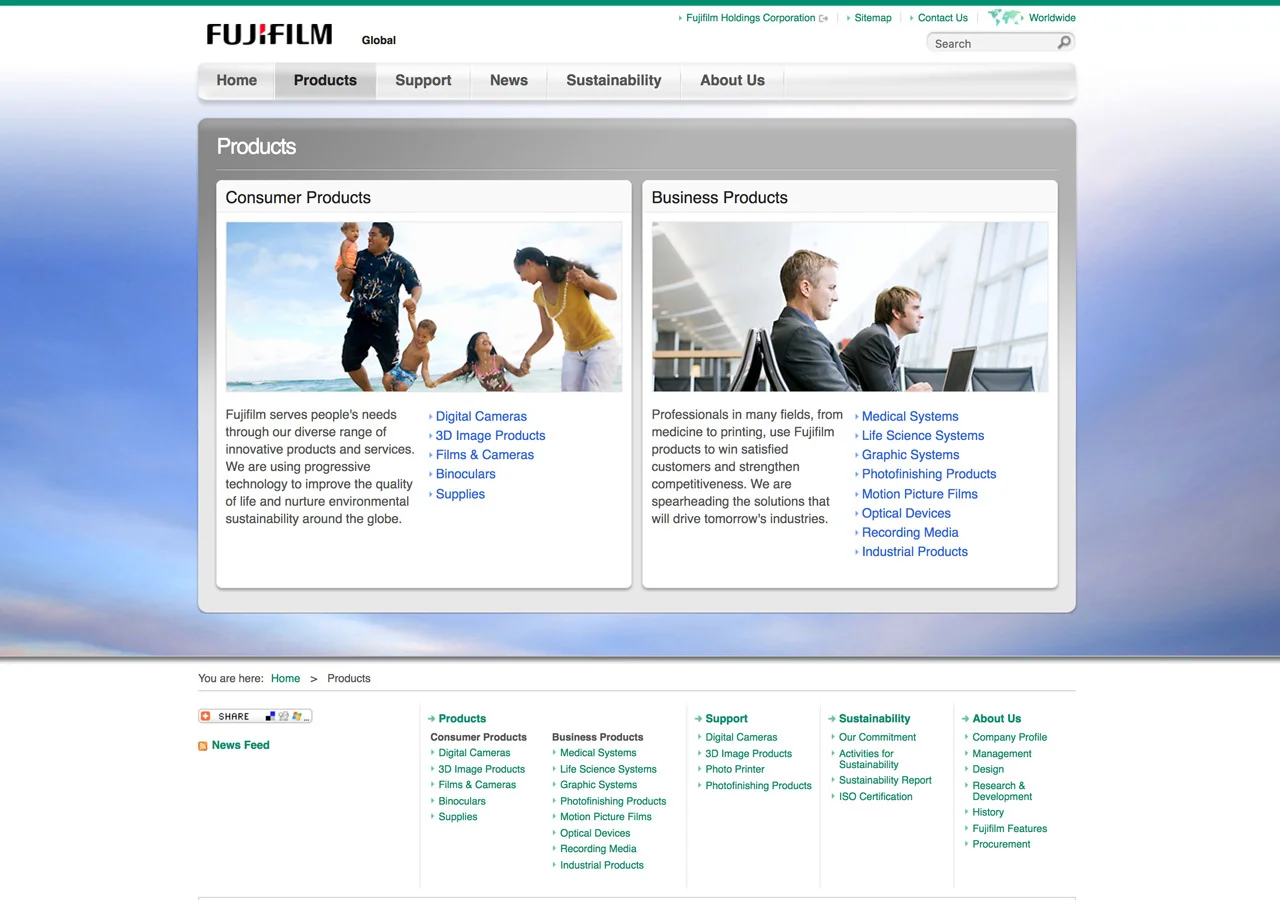Open the Sustainability Report footer link
The height and width of the screenshot is (900, 1280).
(x=885, y=780)
